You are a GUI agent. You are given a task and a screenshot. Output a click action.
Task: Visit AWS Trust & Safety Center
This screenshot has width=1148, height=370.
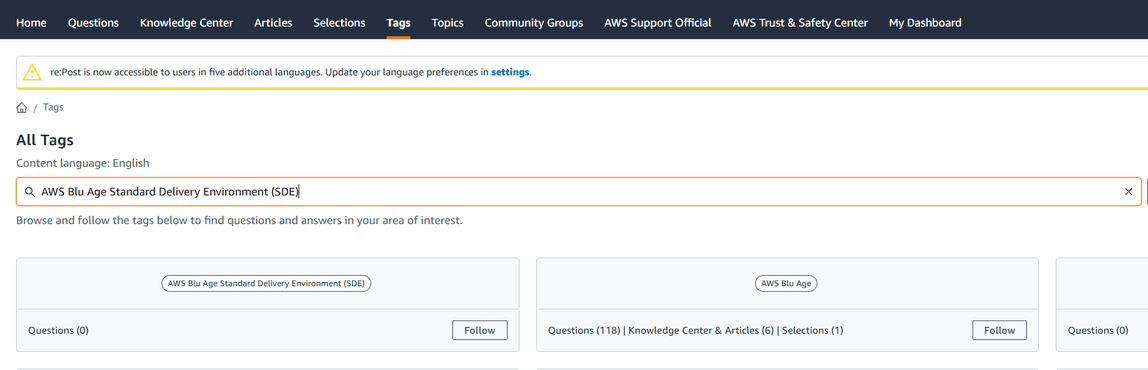pyautogui.click(x=800, y=23)
